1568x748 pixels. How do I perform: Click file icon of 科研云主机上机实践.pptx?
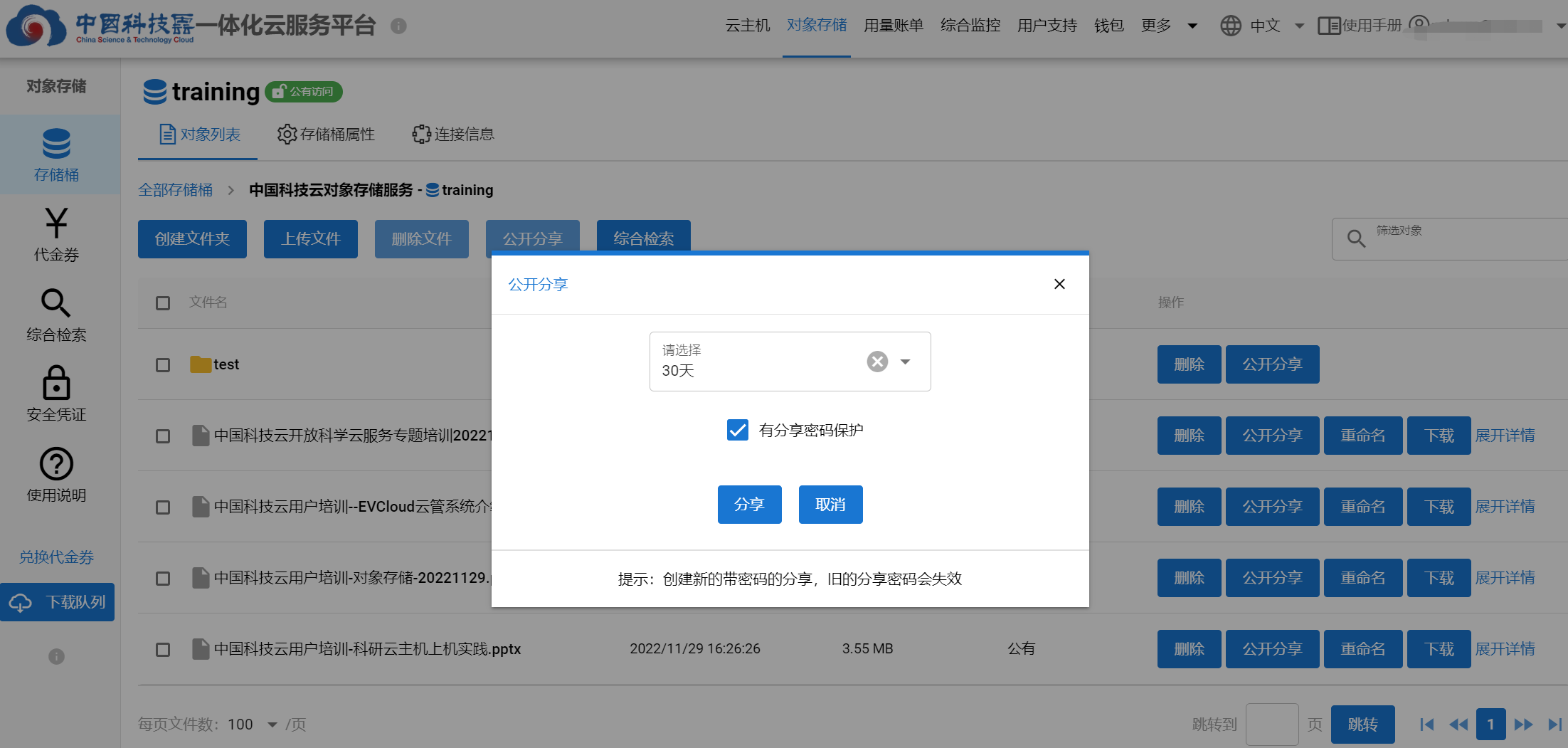(201, 649)
